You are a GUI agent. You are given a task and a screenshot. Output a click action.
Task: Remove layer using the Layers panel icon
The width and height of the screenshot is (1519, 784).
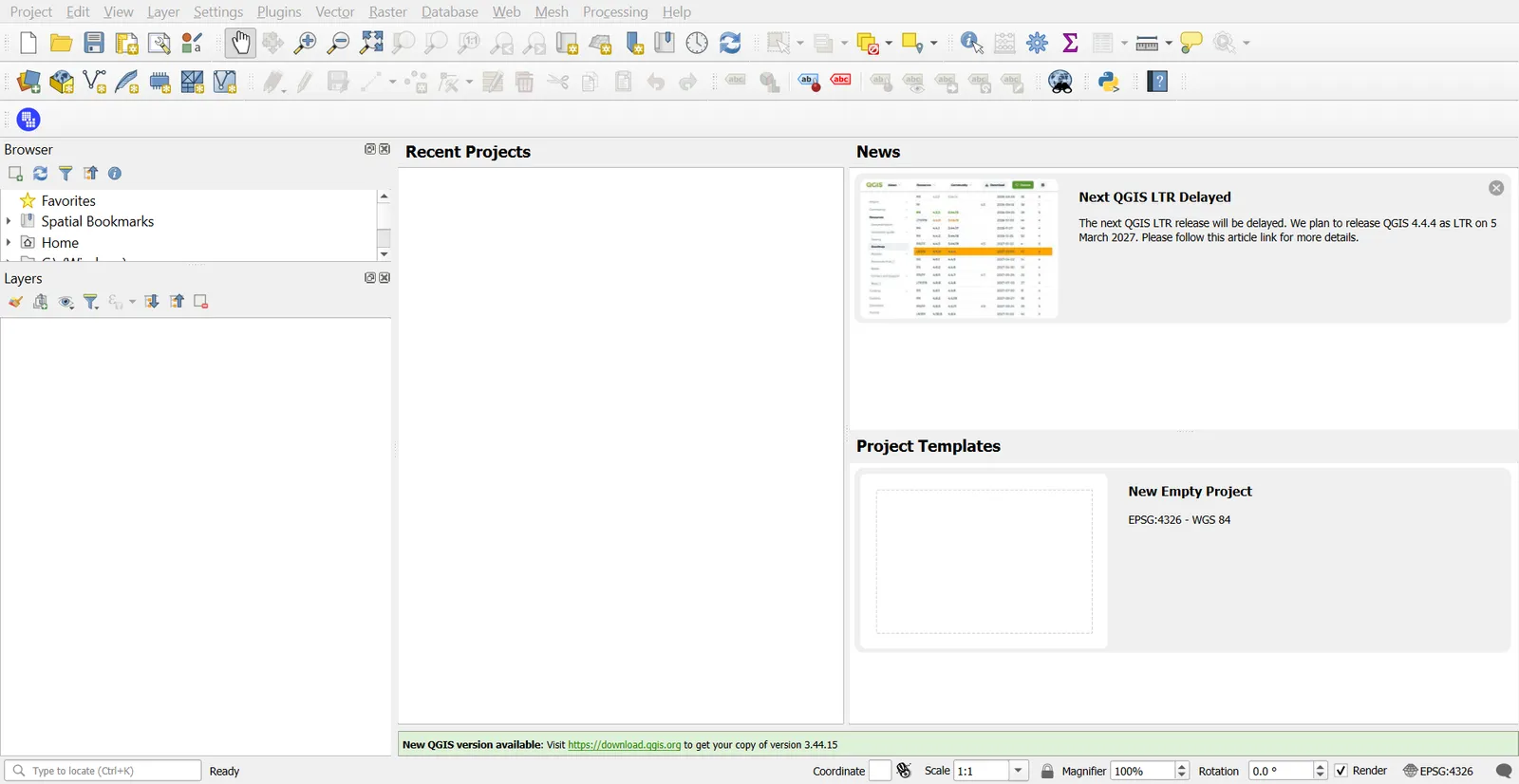[x=201, y=302]
